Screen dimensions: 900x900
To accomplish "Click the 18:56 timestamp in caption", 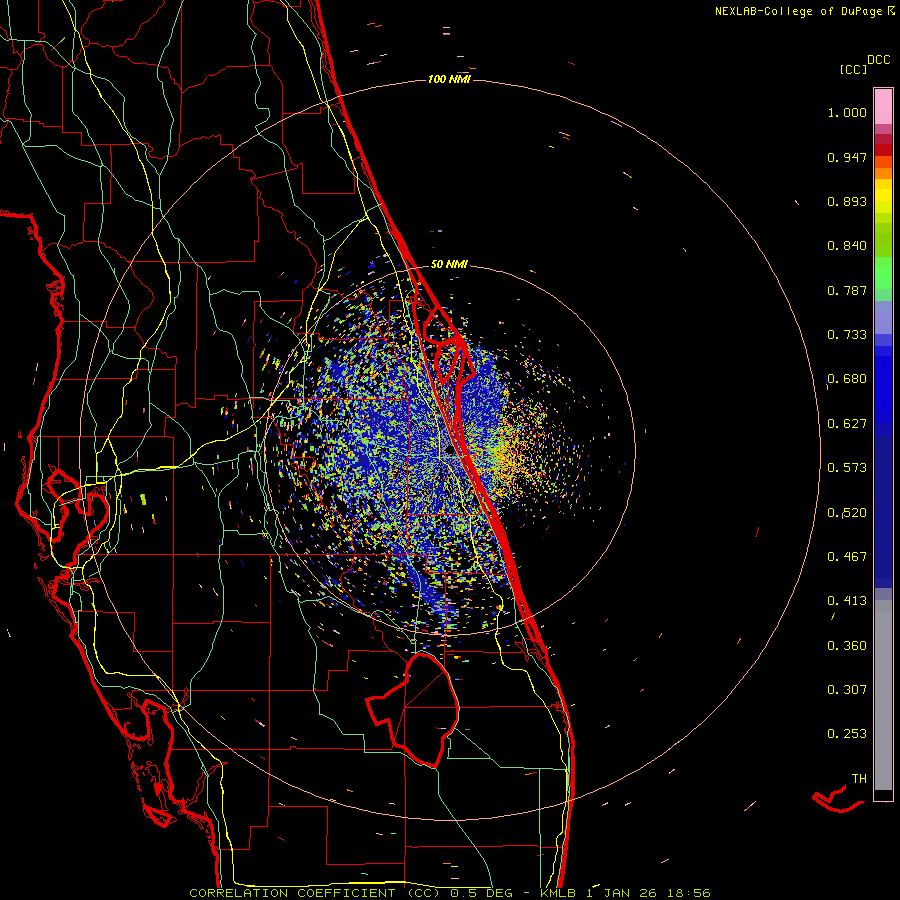I will [x=689, y=893].
